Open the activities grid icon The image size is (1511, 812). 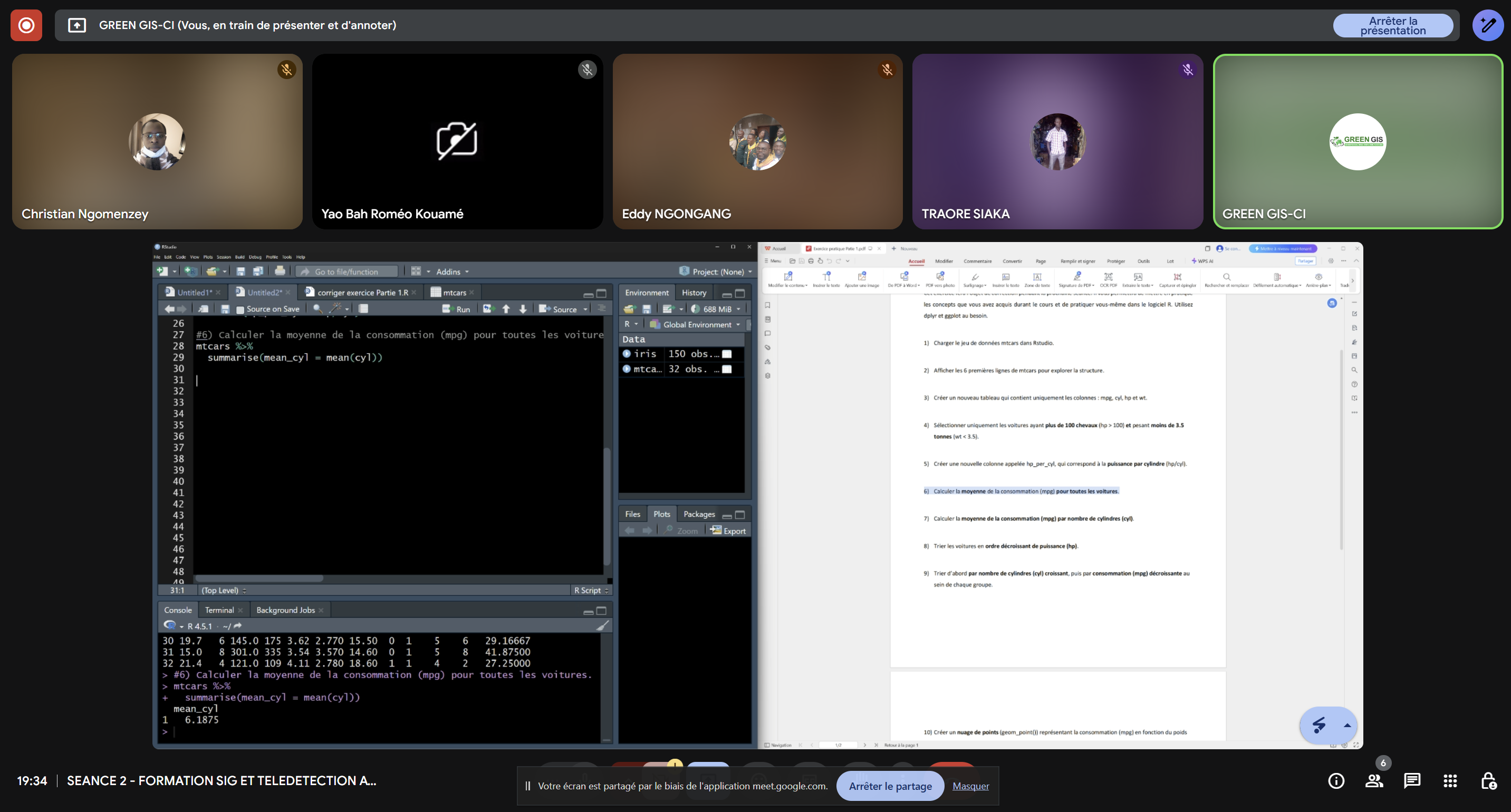point(1450,780)
